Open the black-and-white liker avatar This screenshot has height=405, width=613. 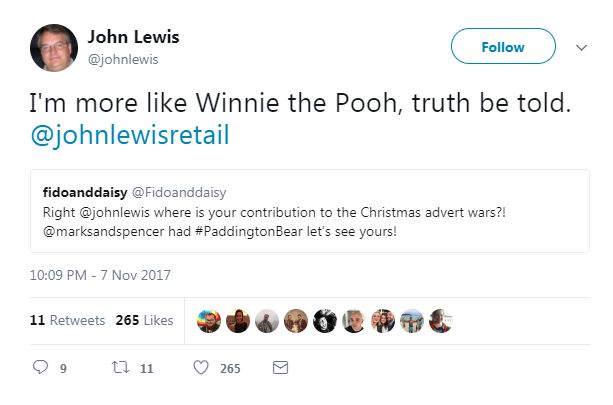point(325,321)
